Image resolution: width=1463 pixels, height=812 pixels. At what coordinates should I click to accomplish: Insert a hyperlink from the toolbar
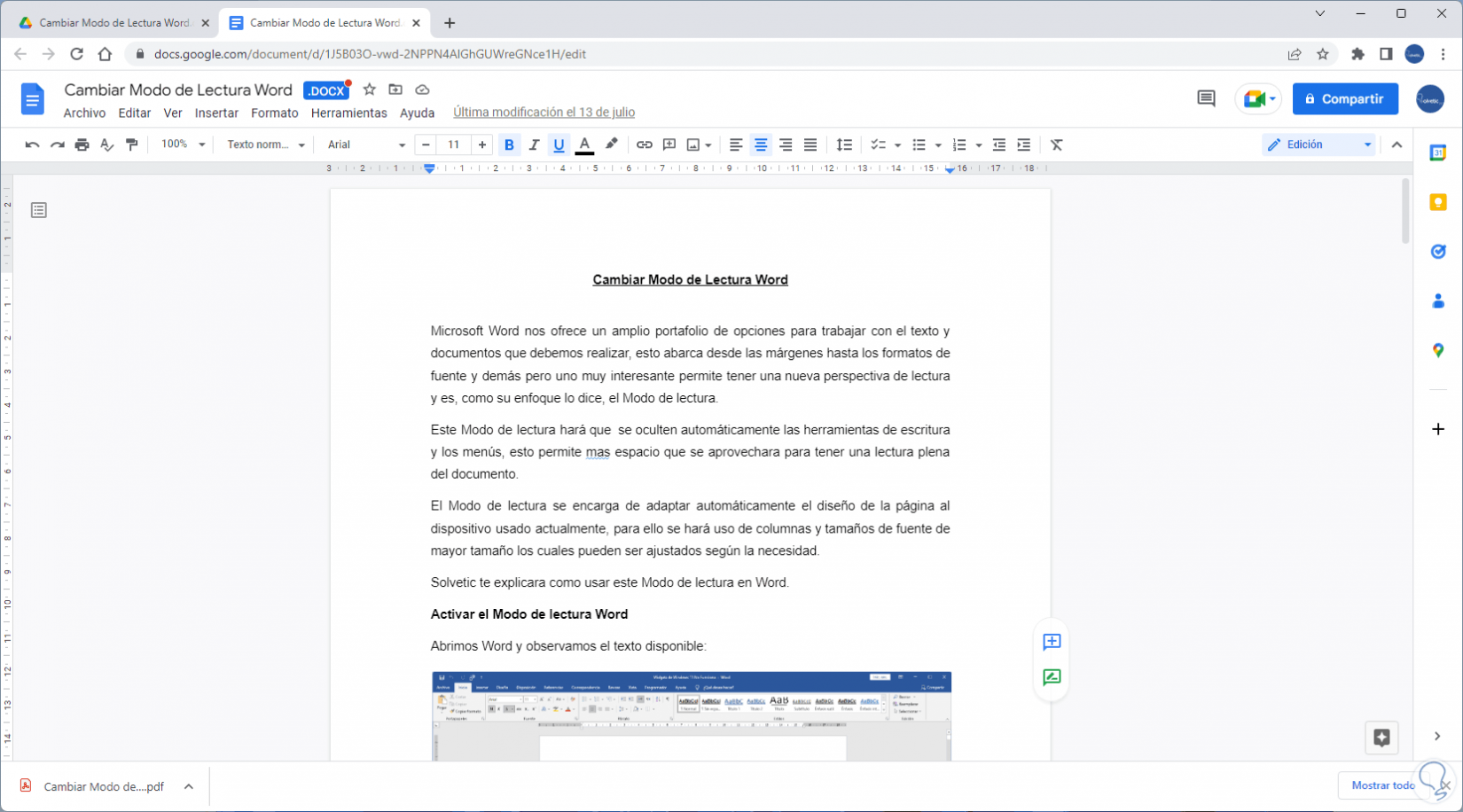pos(645,144)
